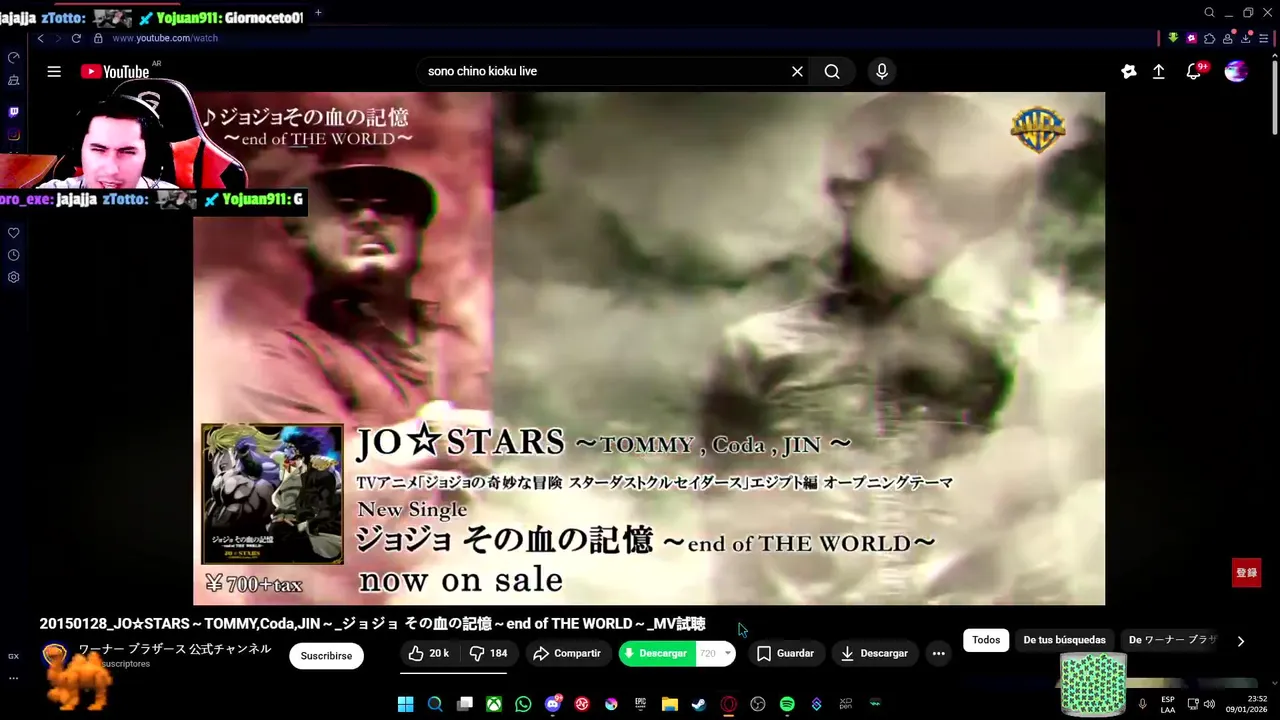Screen dimensions: 1280x720
Task: Open XP-Pen app from taskbar
Action: (x=846, y=704)
